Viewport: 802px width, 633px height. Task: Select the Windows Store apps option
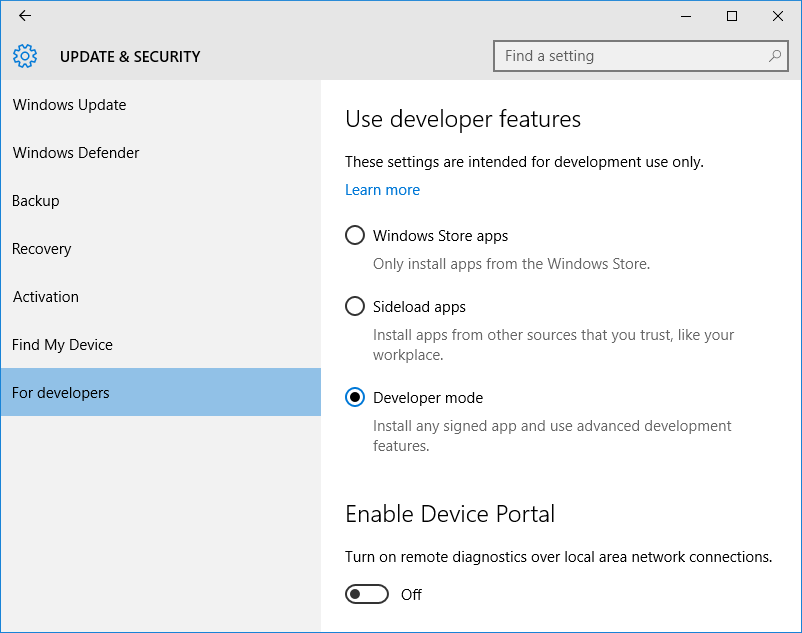click(x=355, y=236)
